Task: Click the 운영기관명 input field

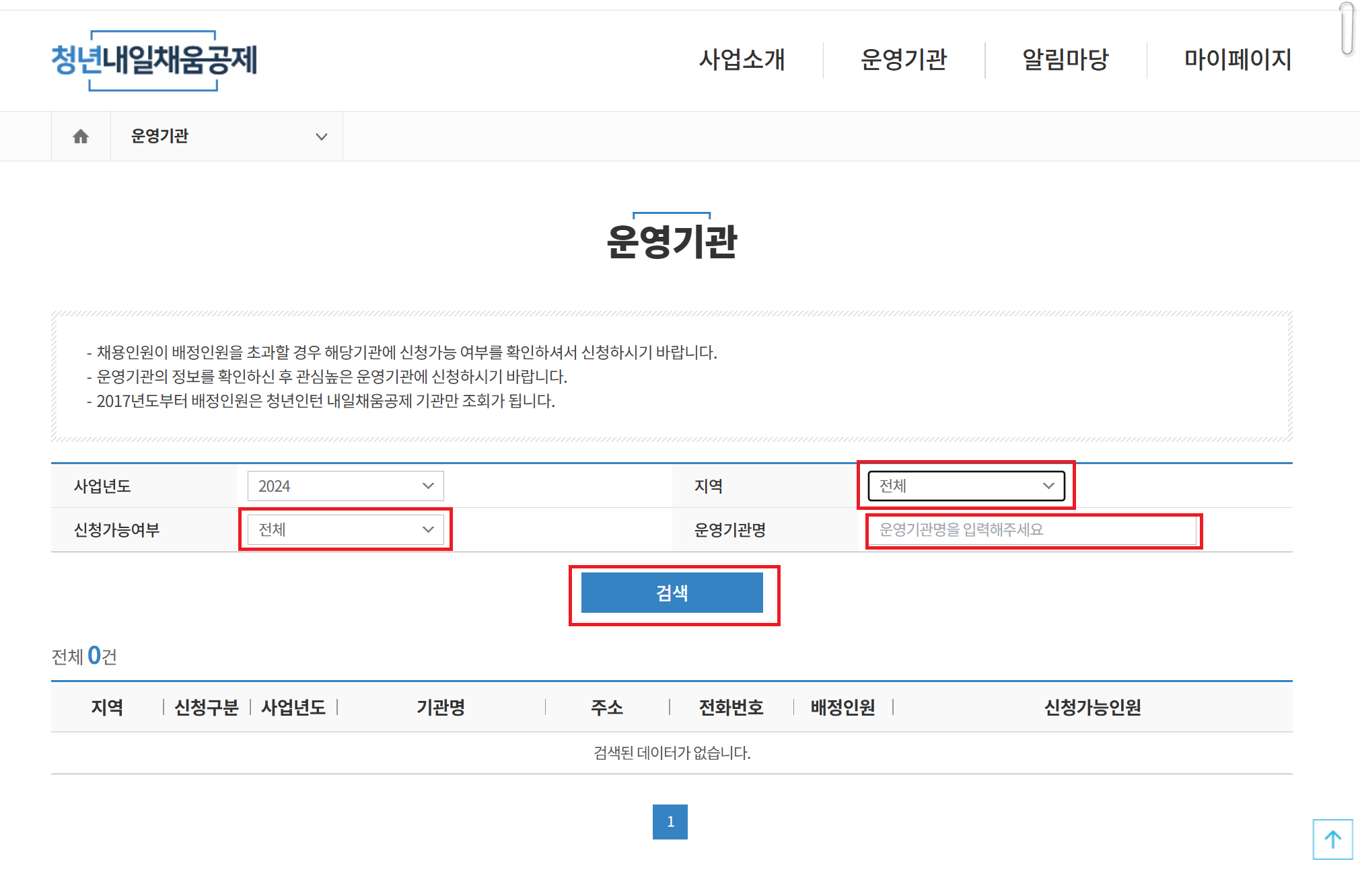Action: pyautogui.click(x=1032, y=530)
